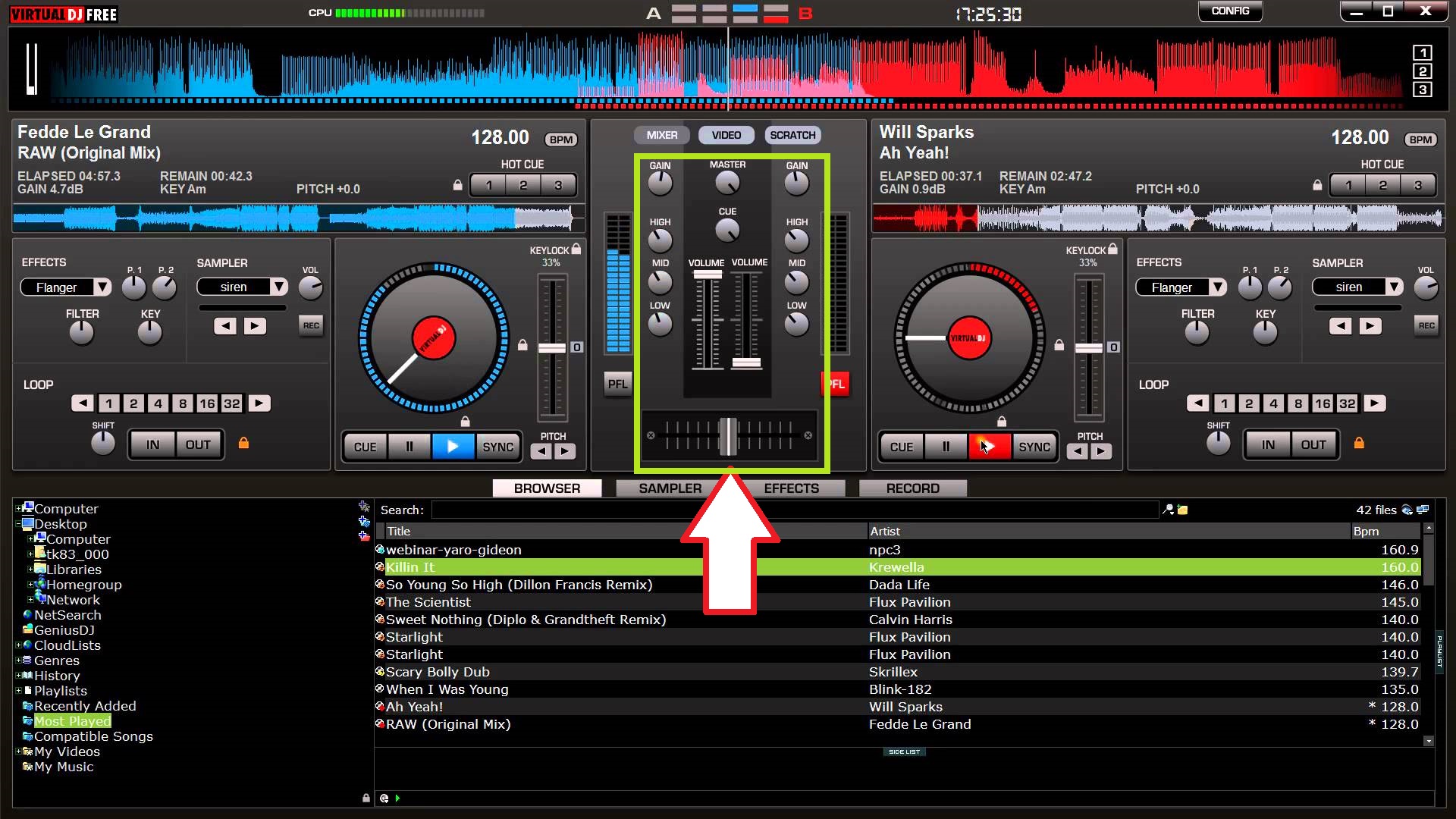Pause the left deck
1456x819 pixels.
[x=409, y=447]
